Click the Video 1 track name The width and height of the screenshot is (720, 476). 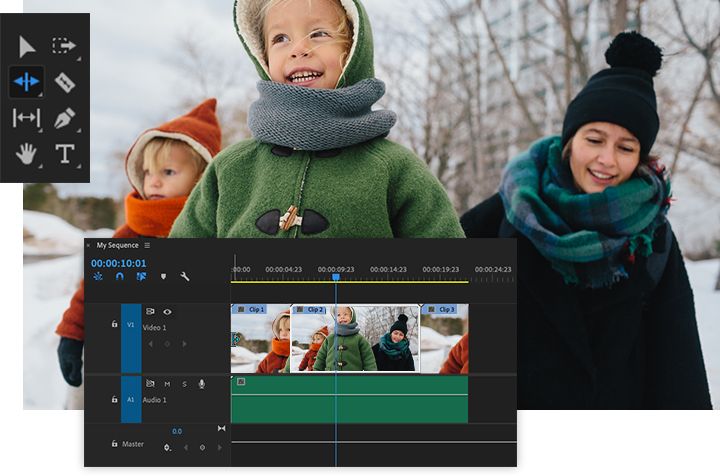tap(154, 328)
